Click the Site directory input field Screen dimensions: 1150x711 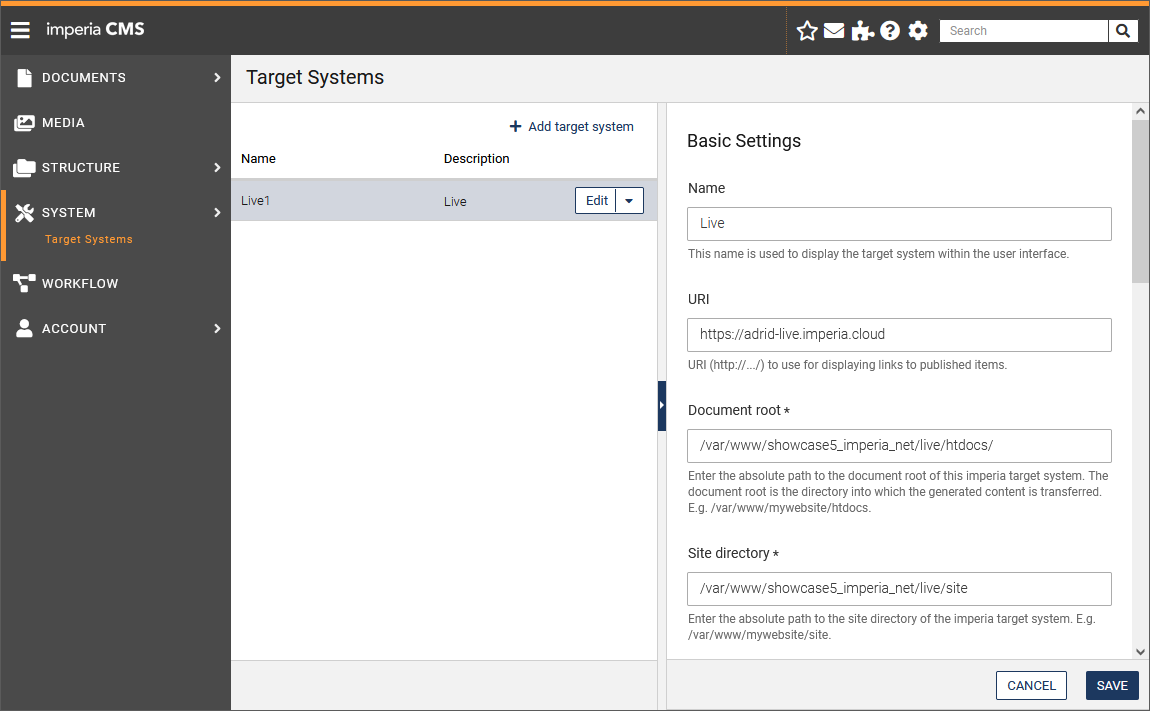(x=899, y=588)
